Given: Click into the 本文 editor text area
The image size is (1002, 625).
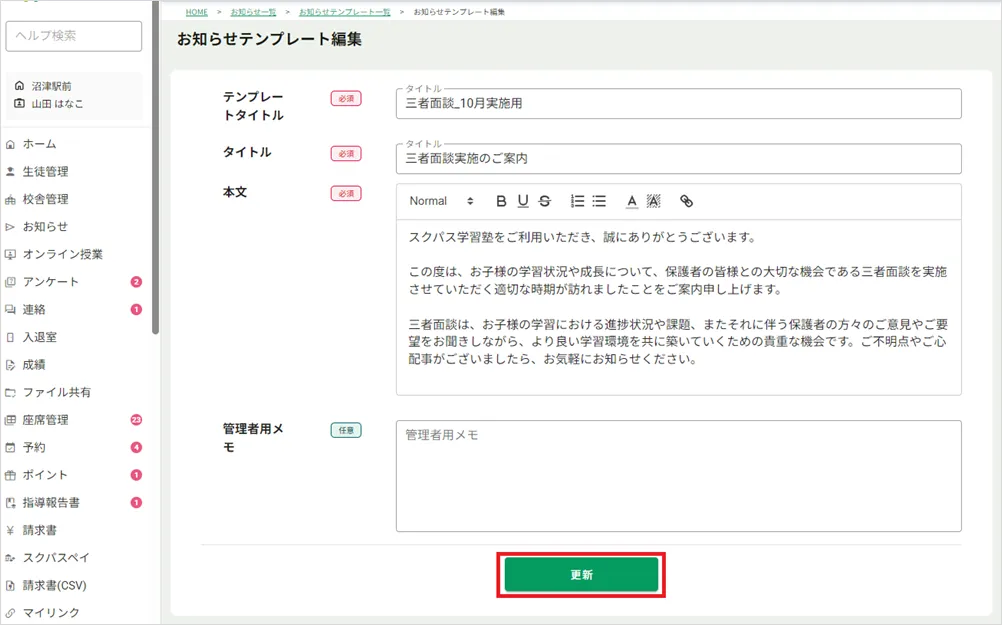Looking at the screenshot, I should [679, 307].
